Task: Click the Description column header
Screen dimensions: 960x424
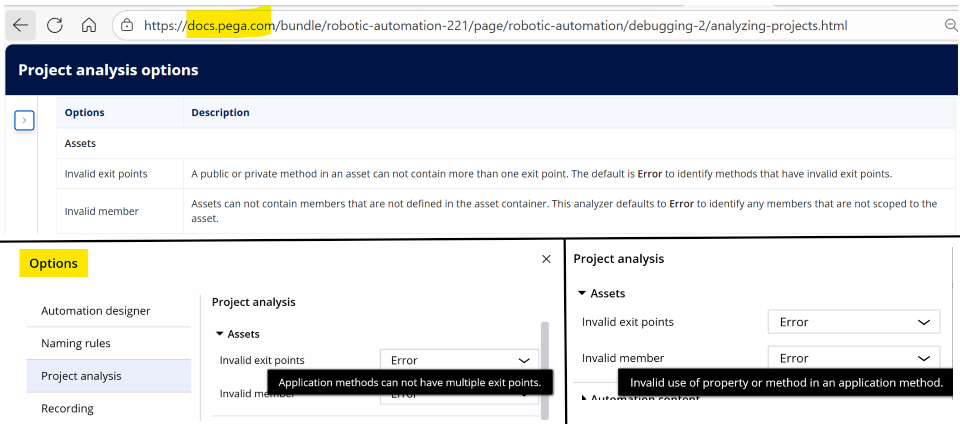Action: [x=220, y=113]
